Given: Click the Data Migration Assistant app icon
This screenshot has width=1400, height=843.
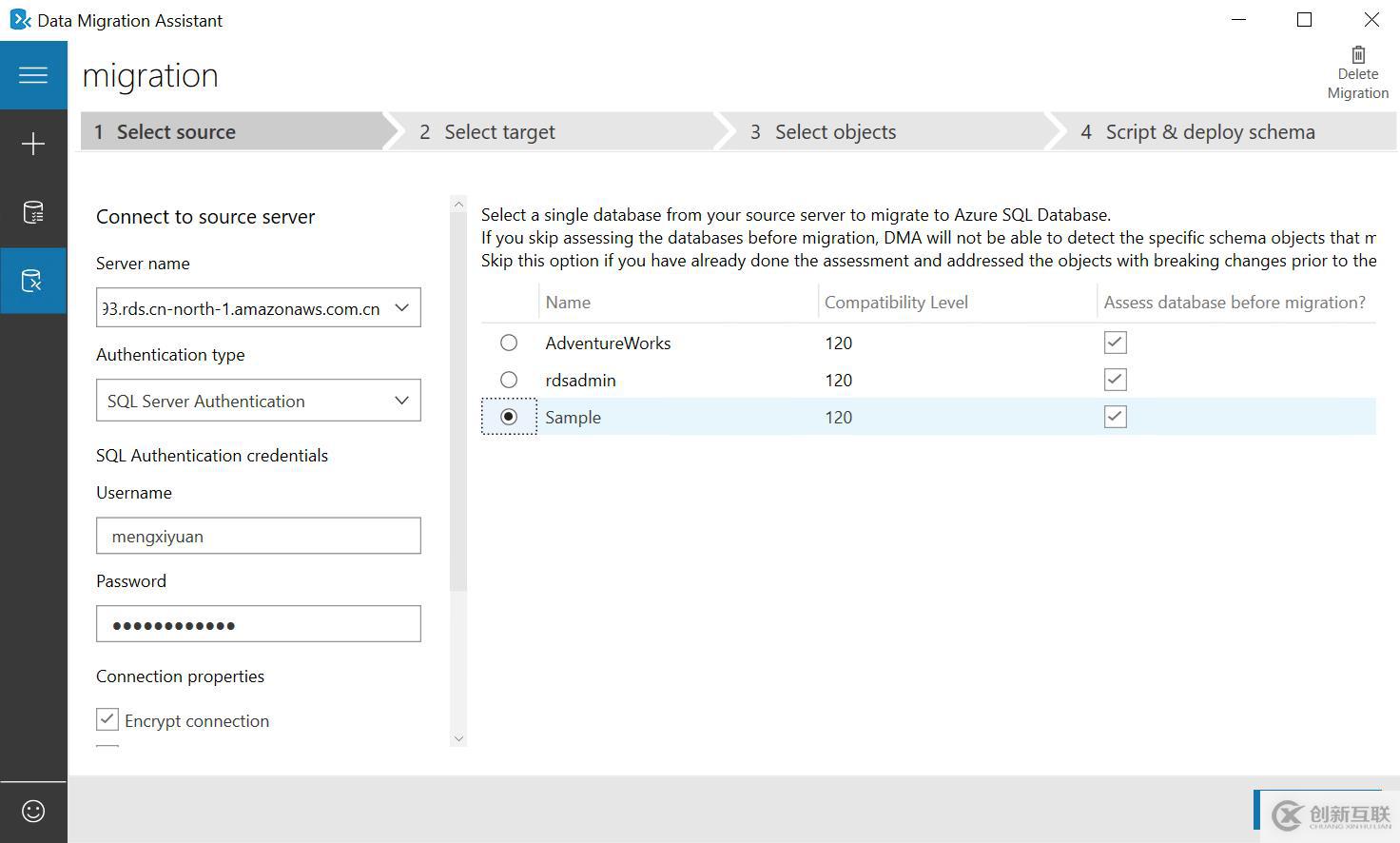Looking at the screenshot, I should click(20, 20).
